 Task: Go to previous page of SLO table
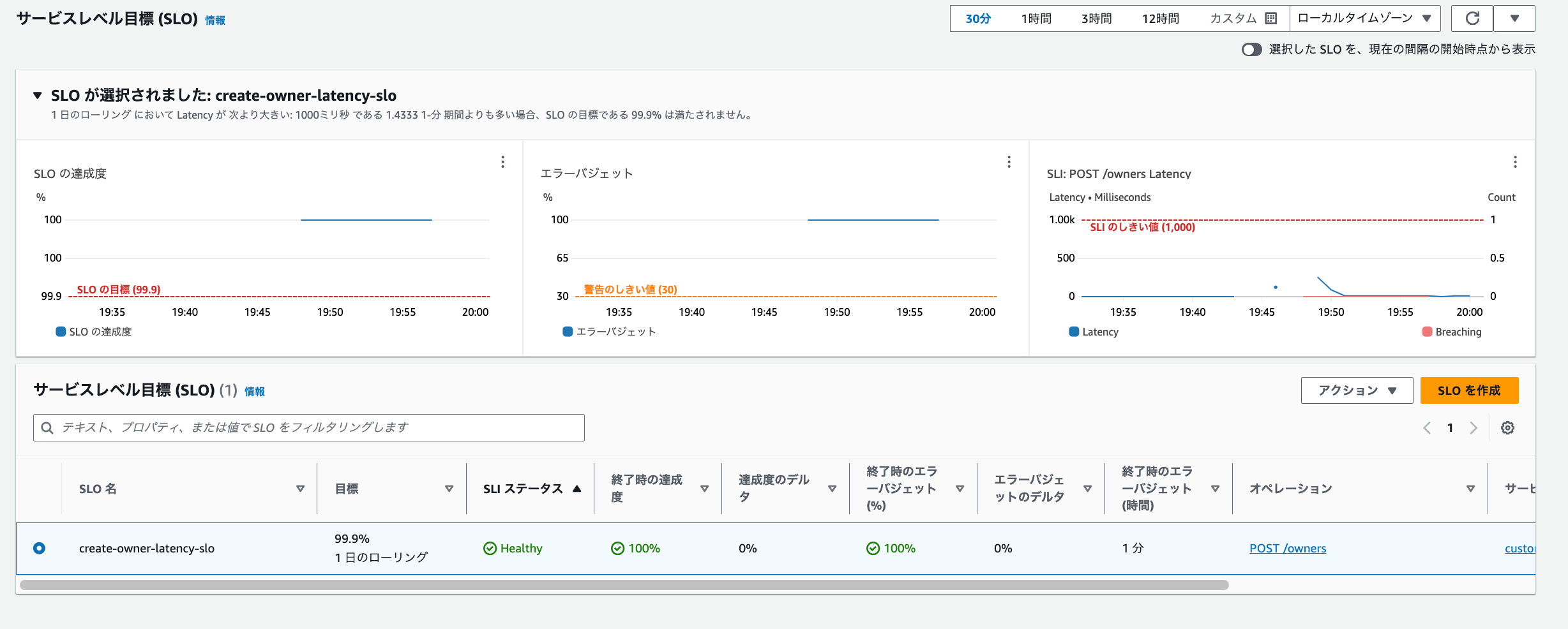tap(1427, 428)
